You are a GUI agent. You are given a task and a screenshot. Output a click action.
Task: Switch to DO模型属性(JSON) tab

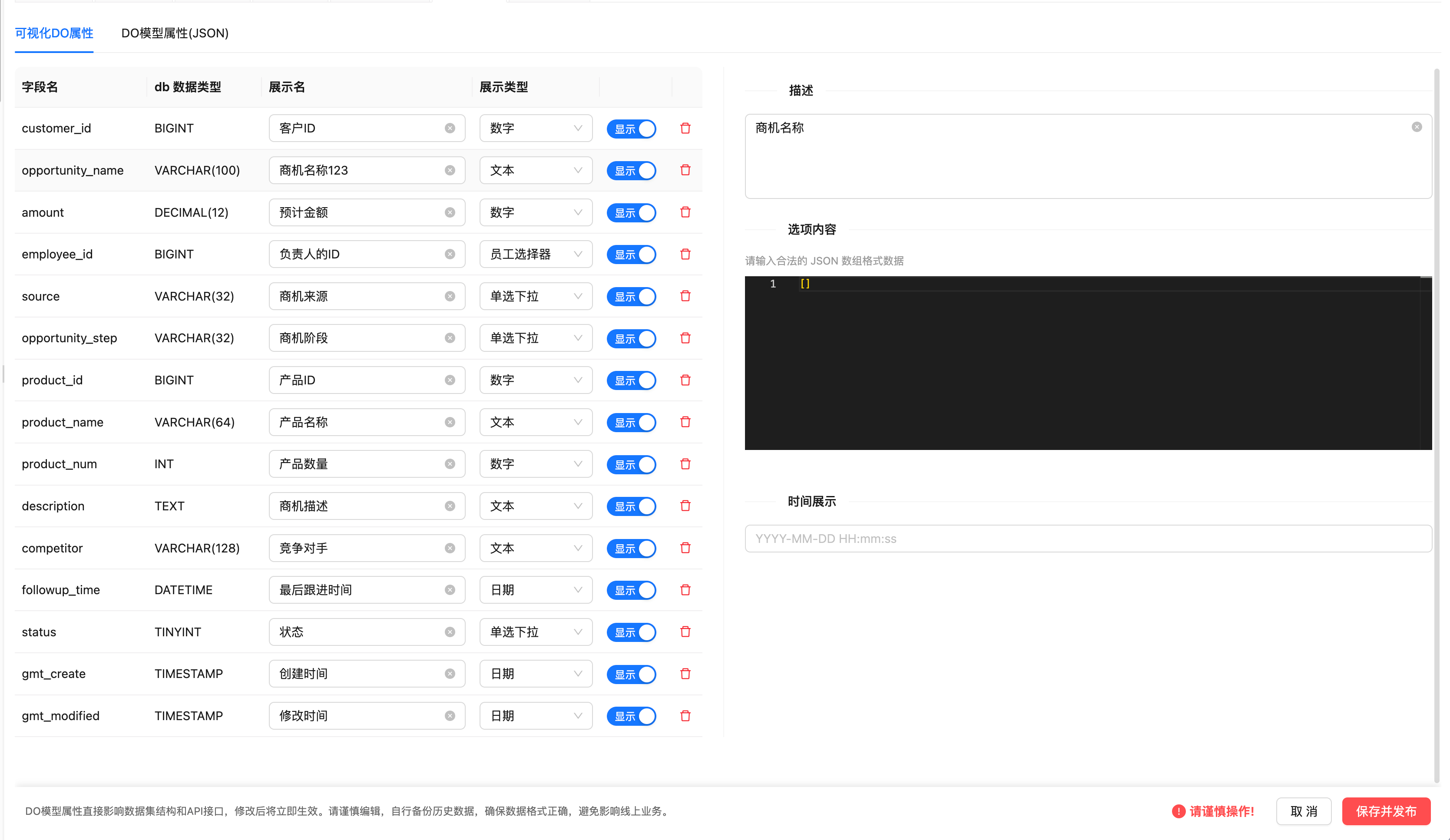pyautogui.click(x=175, y=33)
